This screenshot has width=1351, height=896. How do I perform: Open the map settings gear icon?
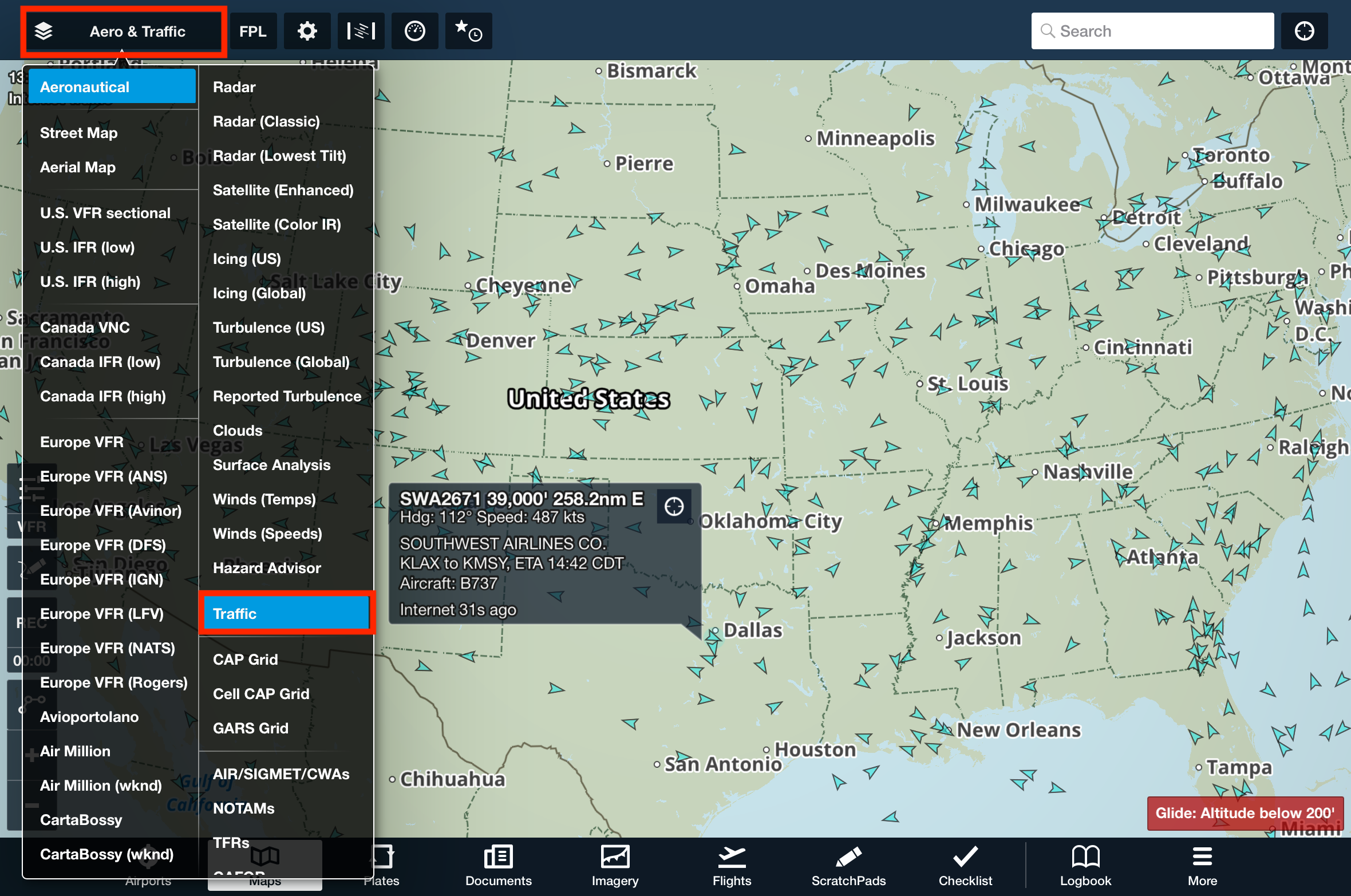click(307, 30)
